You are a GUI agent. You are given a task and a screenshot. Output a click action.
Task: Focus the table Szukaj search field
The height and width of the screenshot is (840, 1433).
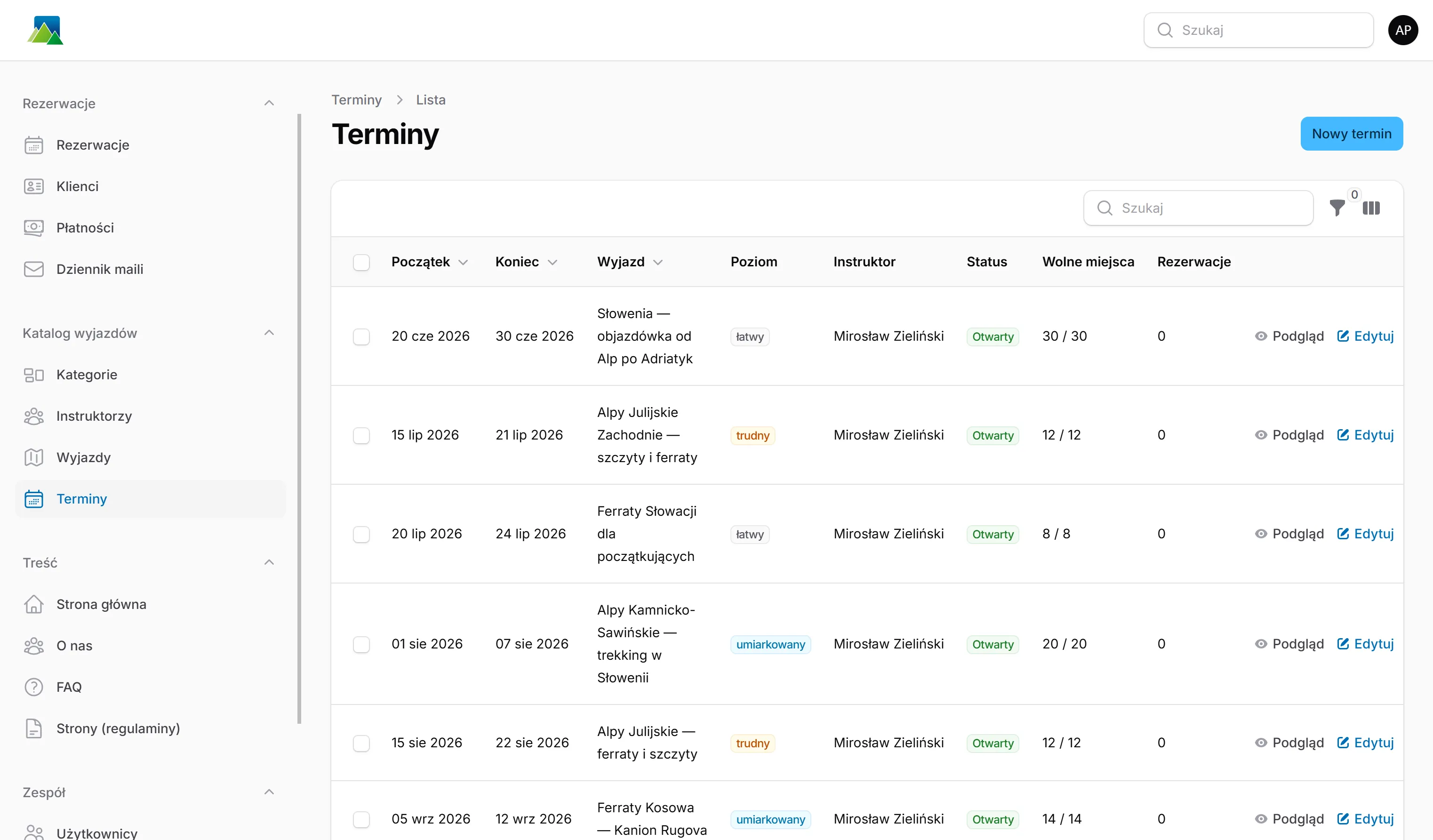pyautogui.click(x=1198, y=208)
